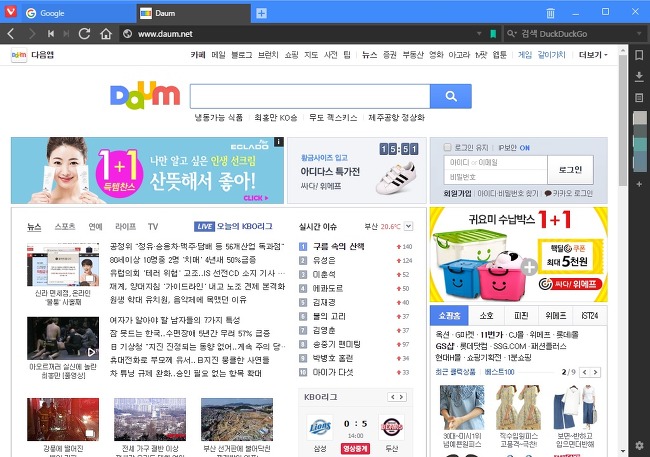Screen dimensions: 650x457
Task: Show previous shopping items page
Action: pyautogui.click(x=585, y=372)
